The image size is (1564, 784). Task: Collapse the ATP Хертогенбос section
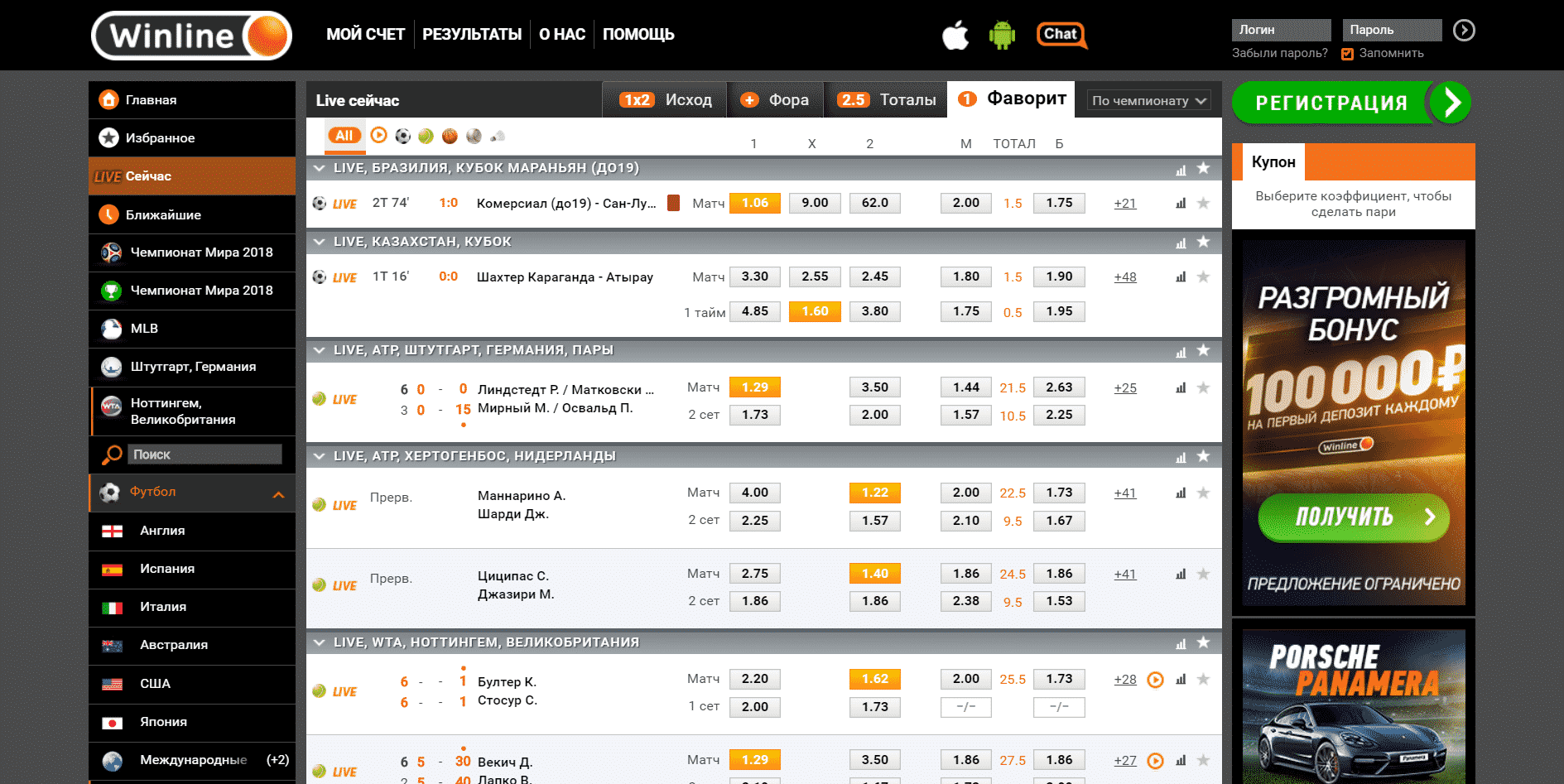pos(319,456)
